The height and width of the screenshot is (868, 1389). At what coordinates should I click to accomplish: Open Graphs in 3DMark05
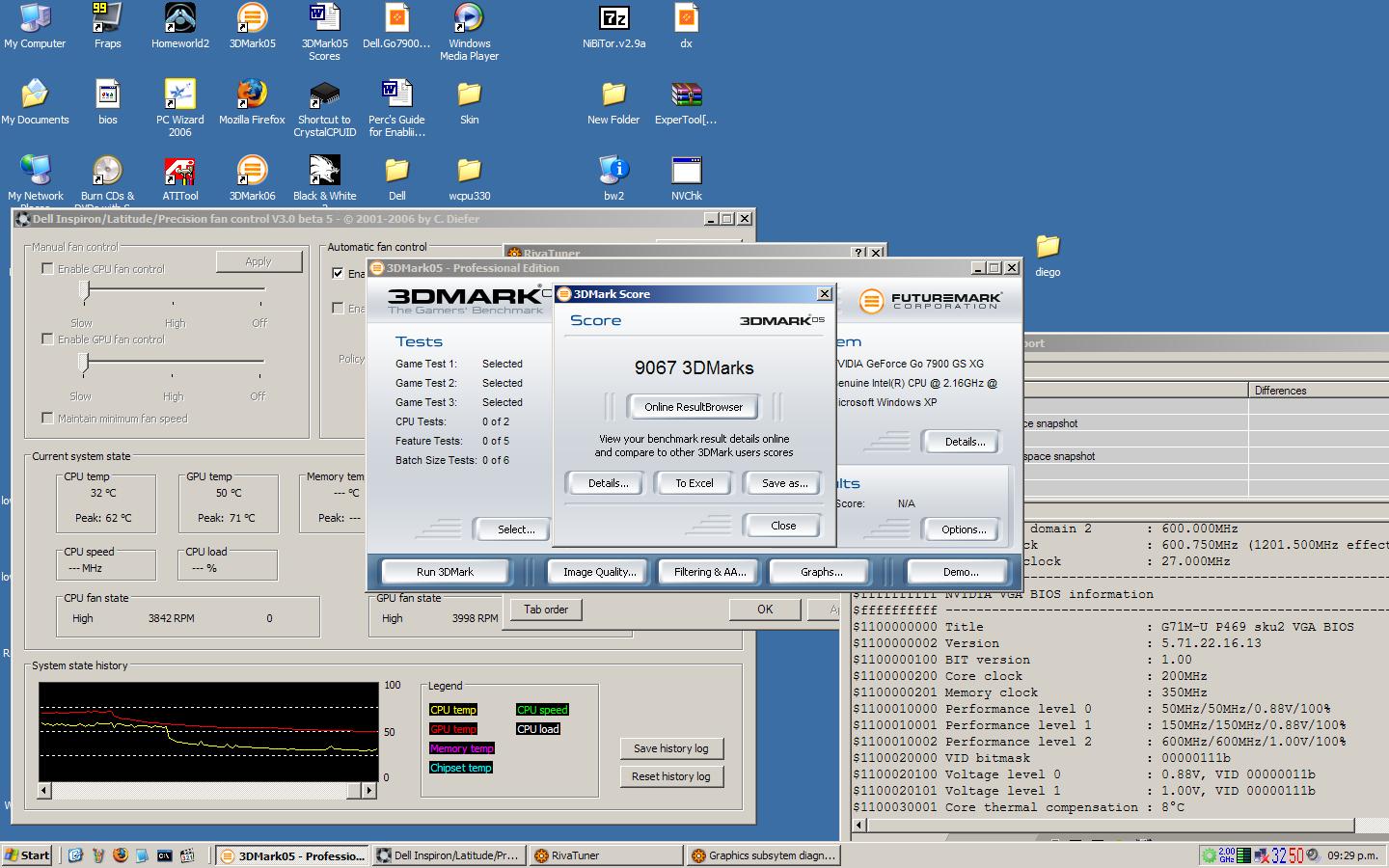click(821, 572)
